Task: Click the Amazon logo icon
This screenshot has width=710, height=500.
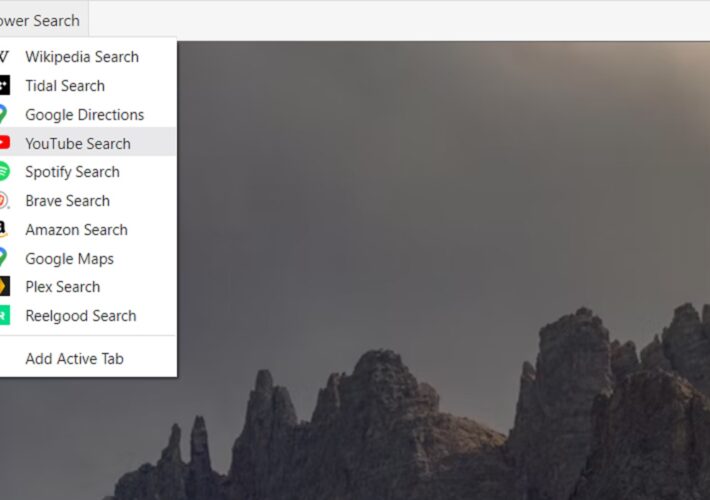Action: point(3,229)
